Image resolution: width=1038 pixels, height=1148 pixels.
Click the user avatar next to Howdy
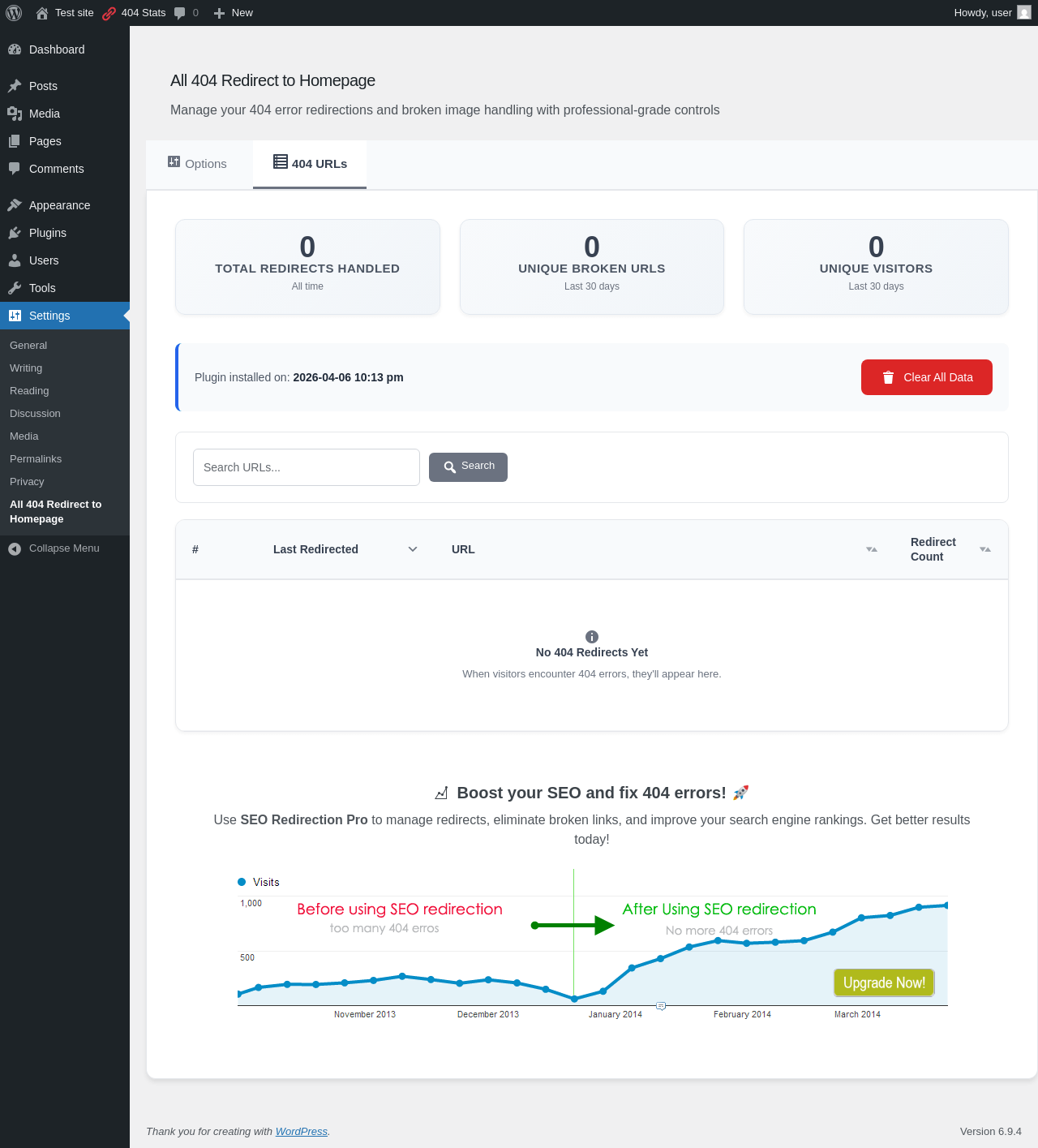1024,13
